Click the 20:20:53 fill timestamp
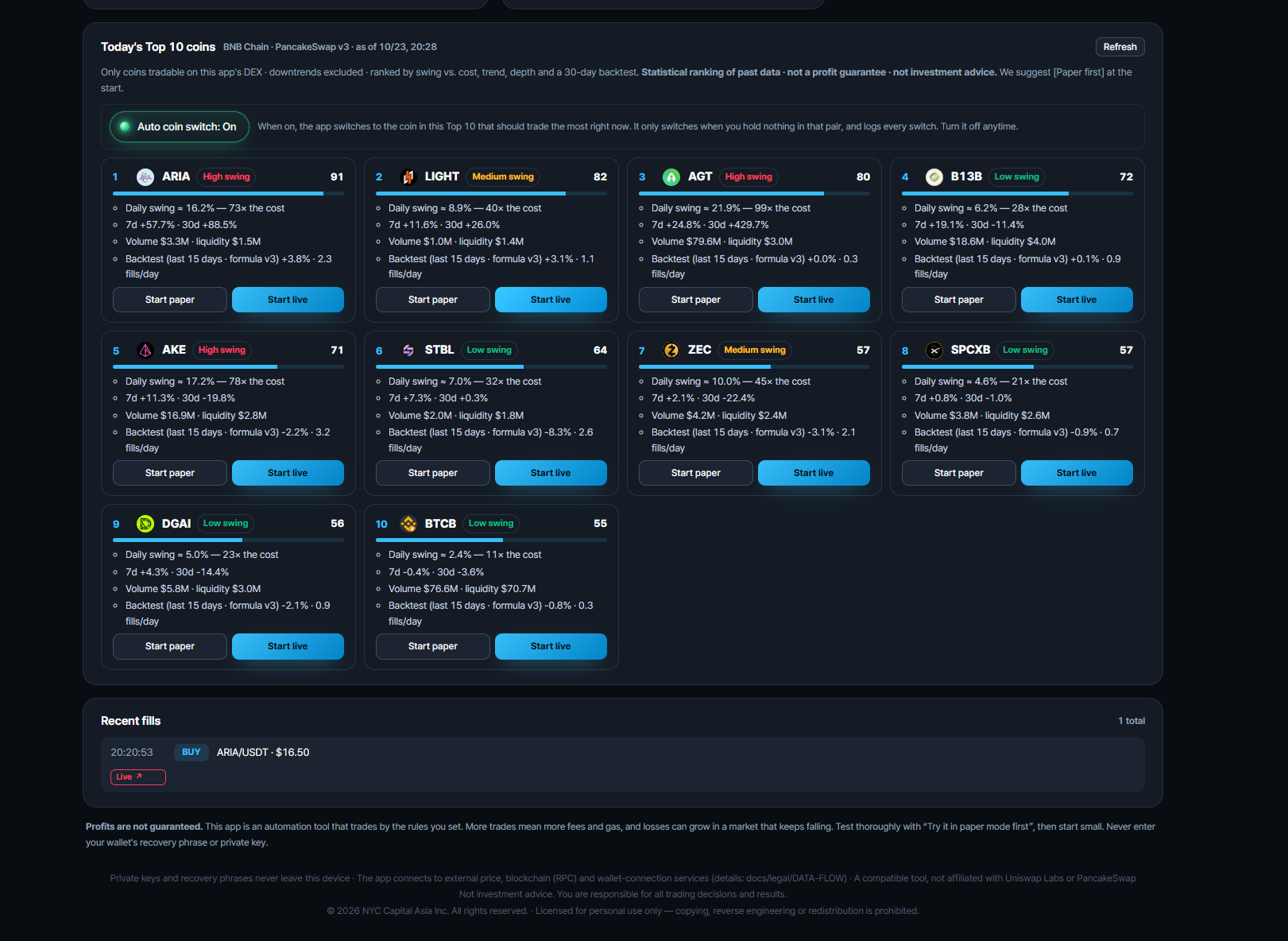This screenshot has width=1288, height=941. click(x=132, y=752)
